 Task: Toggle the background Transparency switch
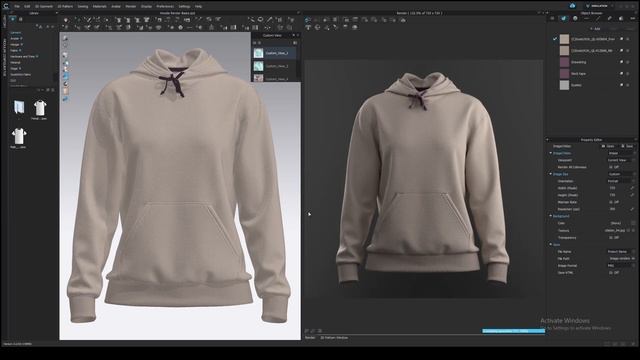(614, 237)
